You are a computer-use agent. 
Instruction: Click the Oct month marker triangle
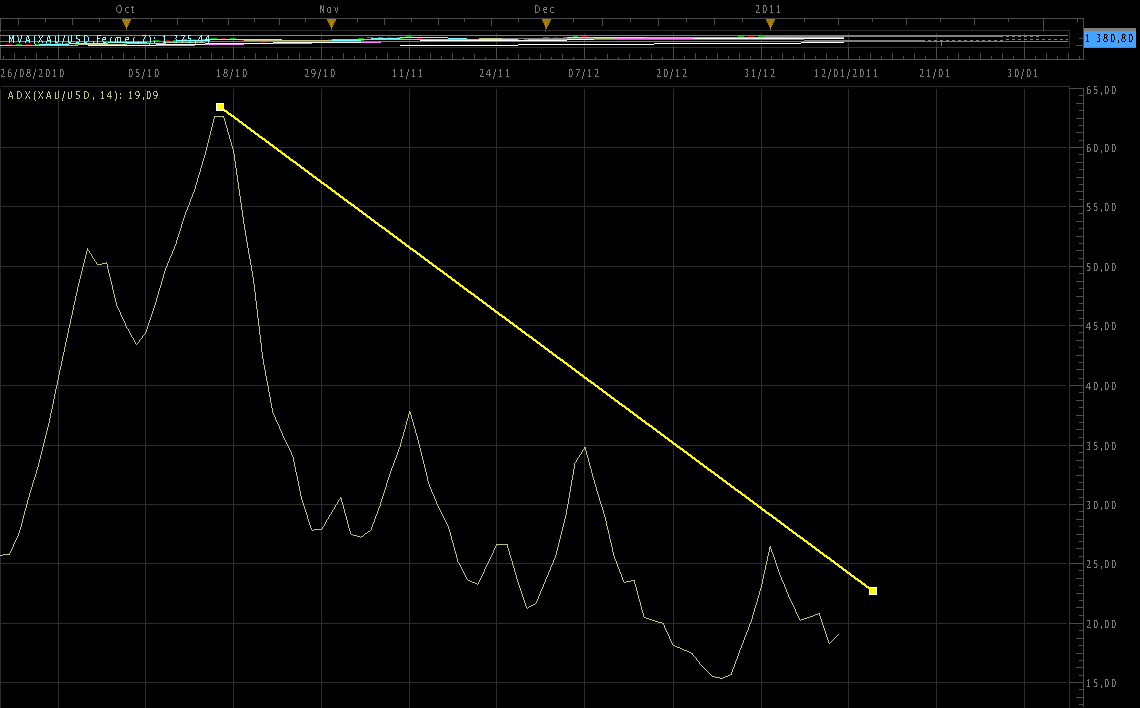click(126, 23)
